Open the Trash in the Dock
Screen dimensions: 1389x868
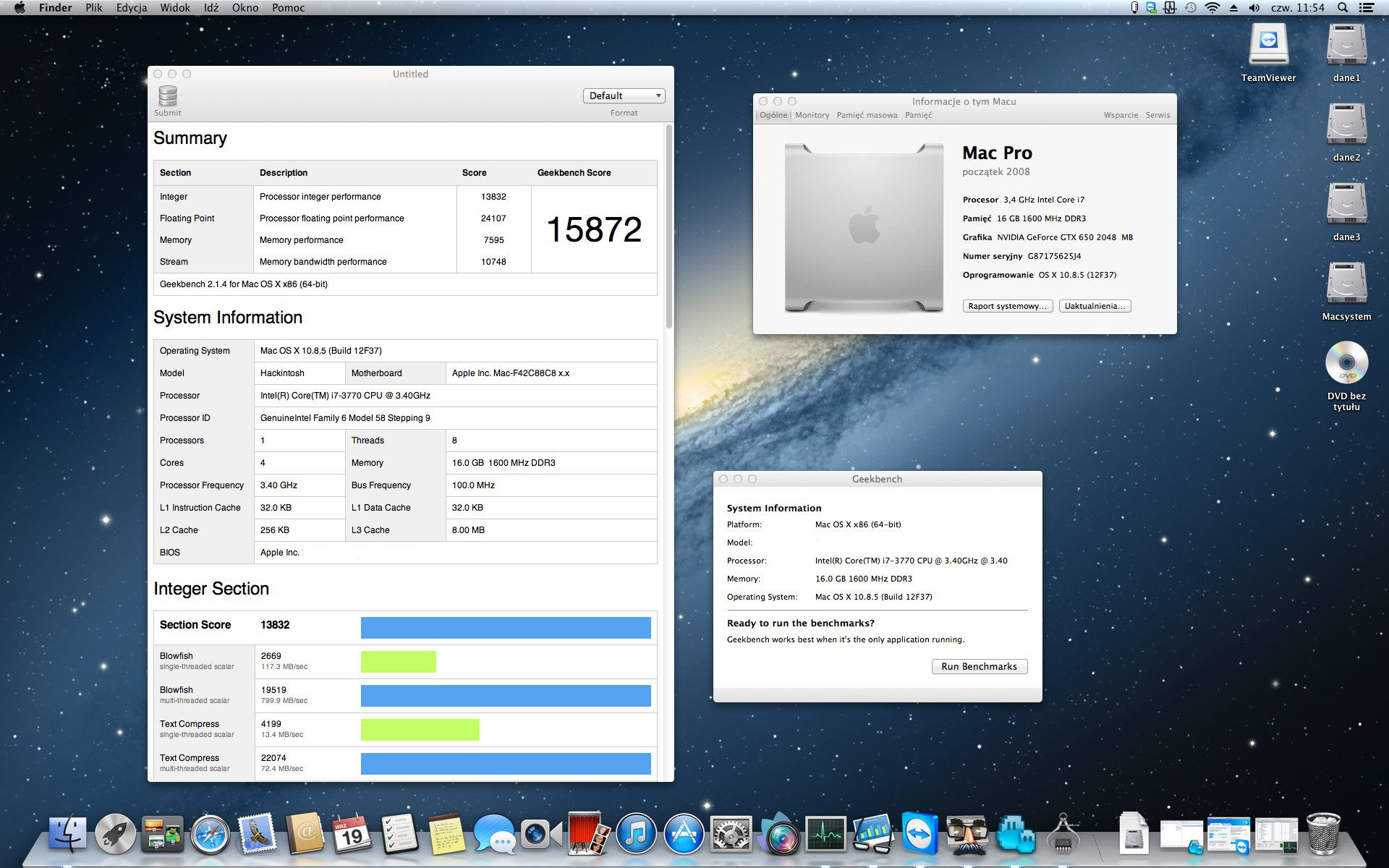click(x=1323, y=834)
